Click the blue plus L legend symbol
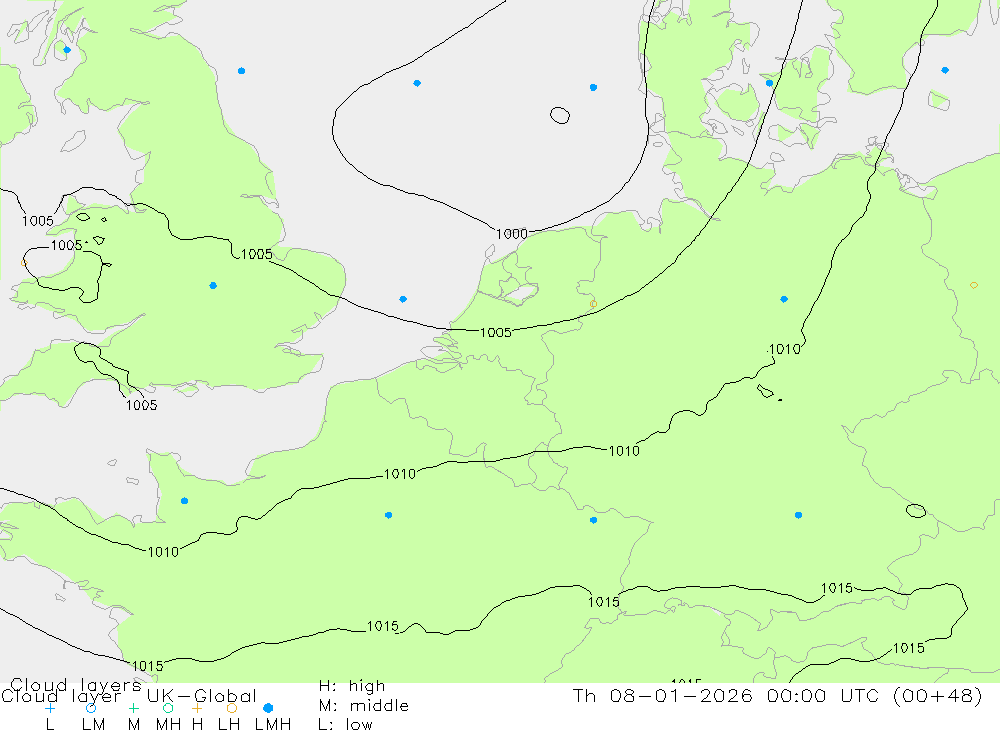This screenshot has height=733, width=1000. [x=50, y=708]
